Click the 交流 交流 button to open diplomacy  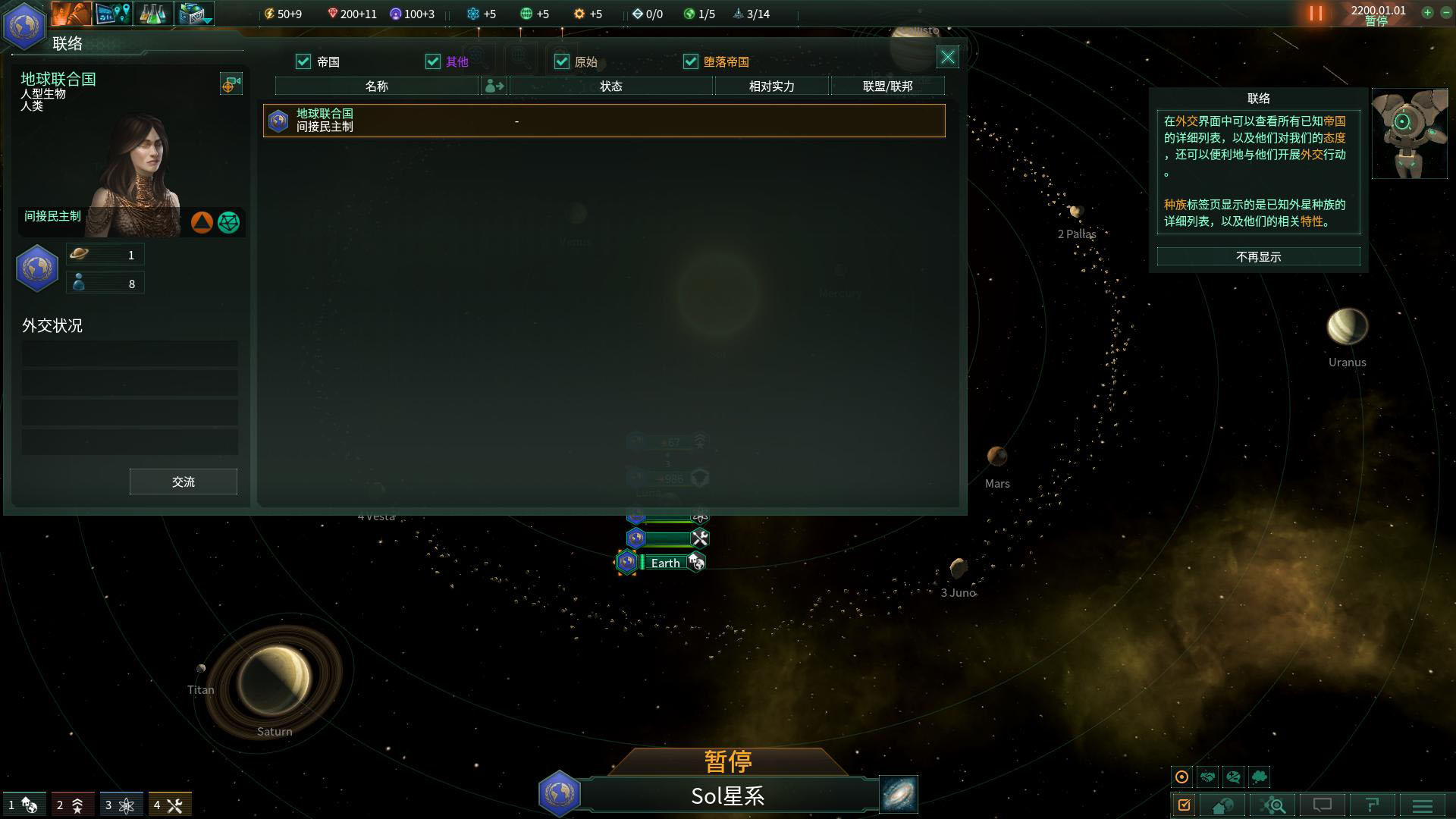click(181, 482)
